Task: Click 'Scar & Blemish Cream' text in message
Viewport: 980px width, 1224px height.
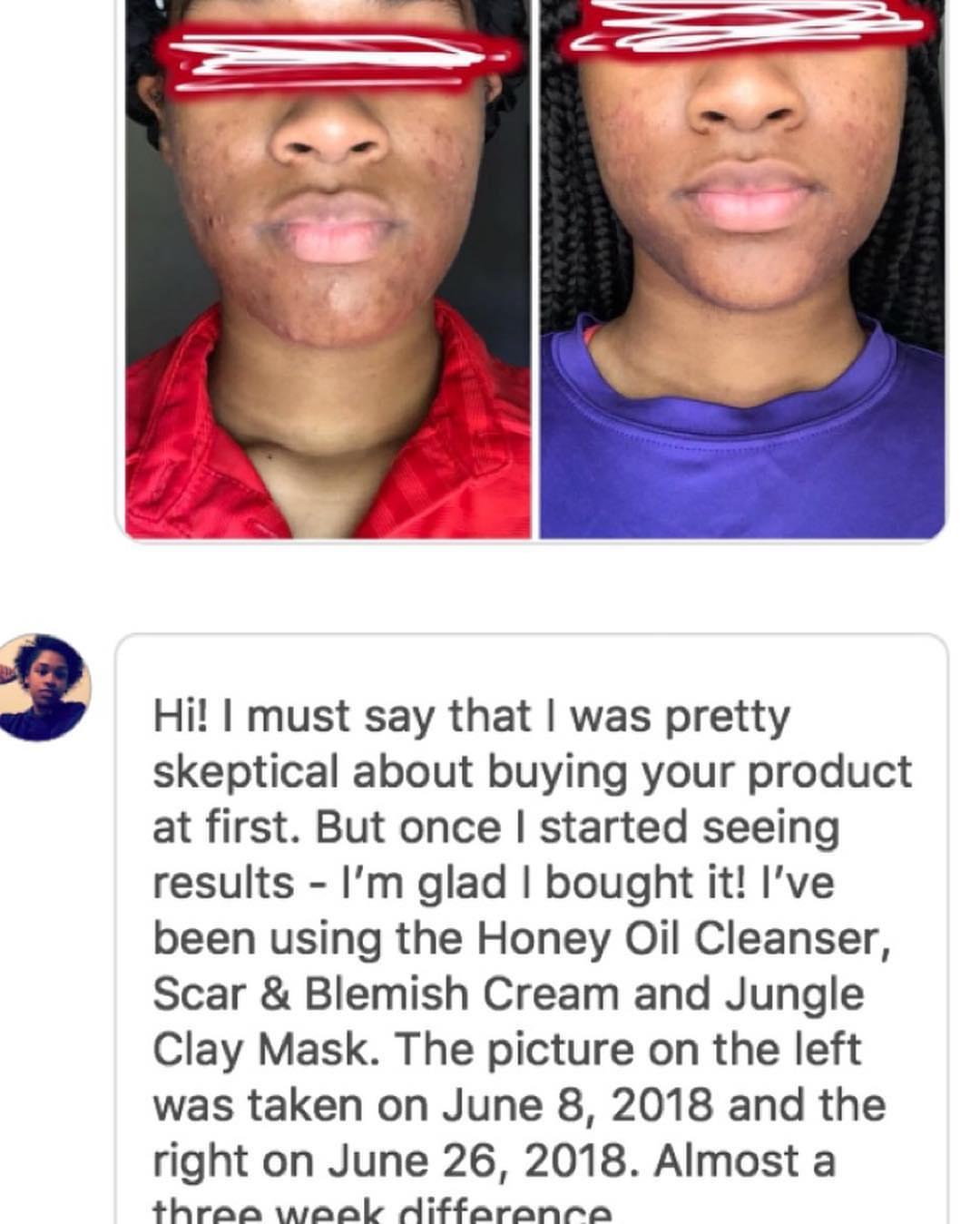Action: pos(386,994)
